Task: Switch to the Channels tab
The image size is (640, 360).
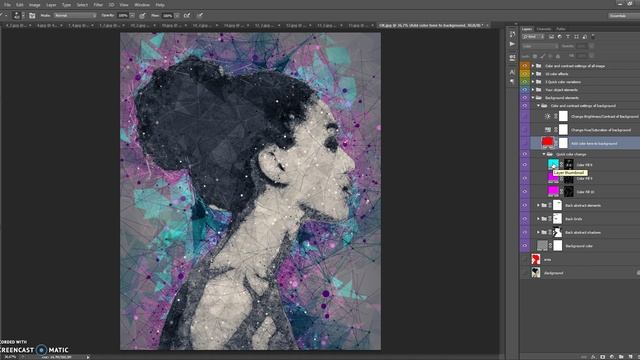Action: coord(544,29)
